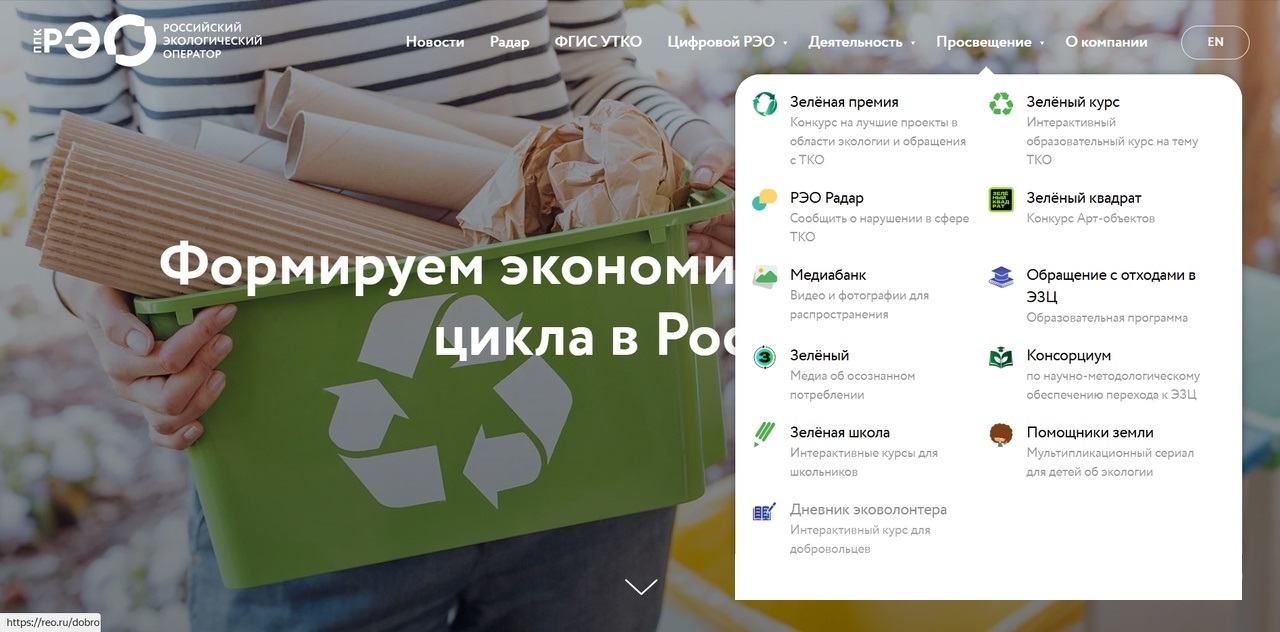Click the Обращение с отходами graduation cap icon
This screenshot has height=632, width=1280.
click(x=1001, y=277)
